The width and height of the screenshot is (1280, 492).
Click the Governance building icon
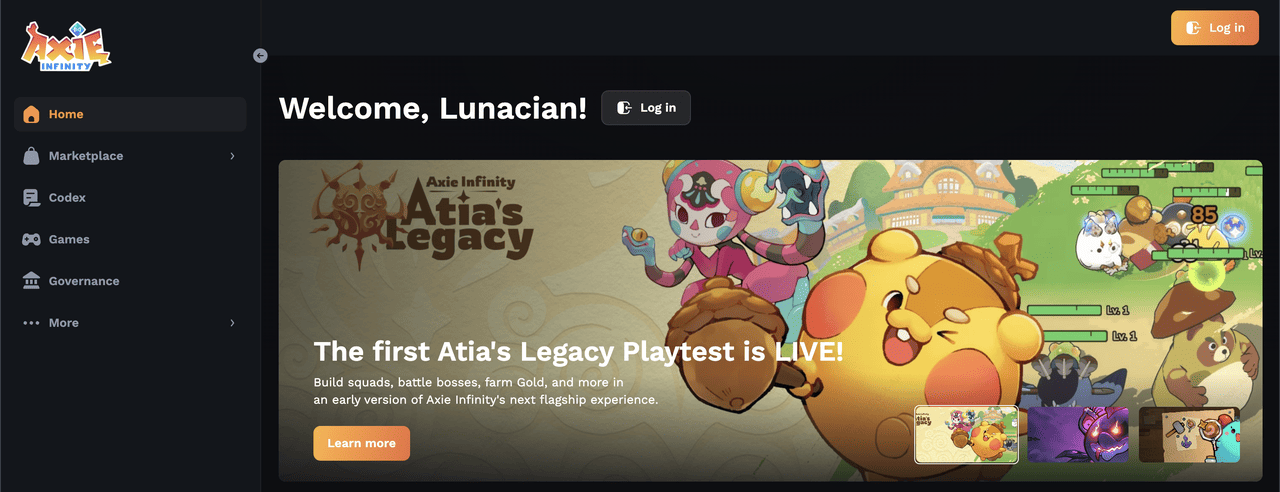pyautogui.click(x=31, y=281)
